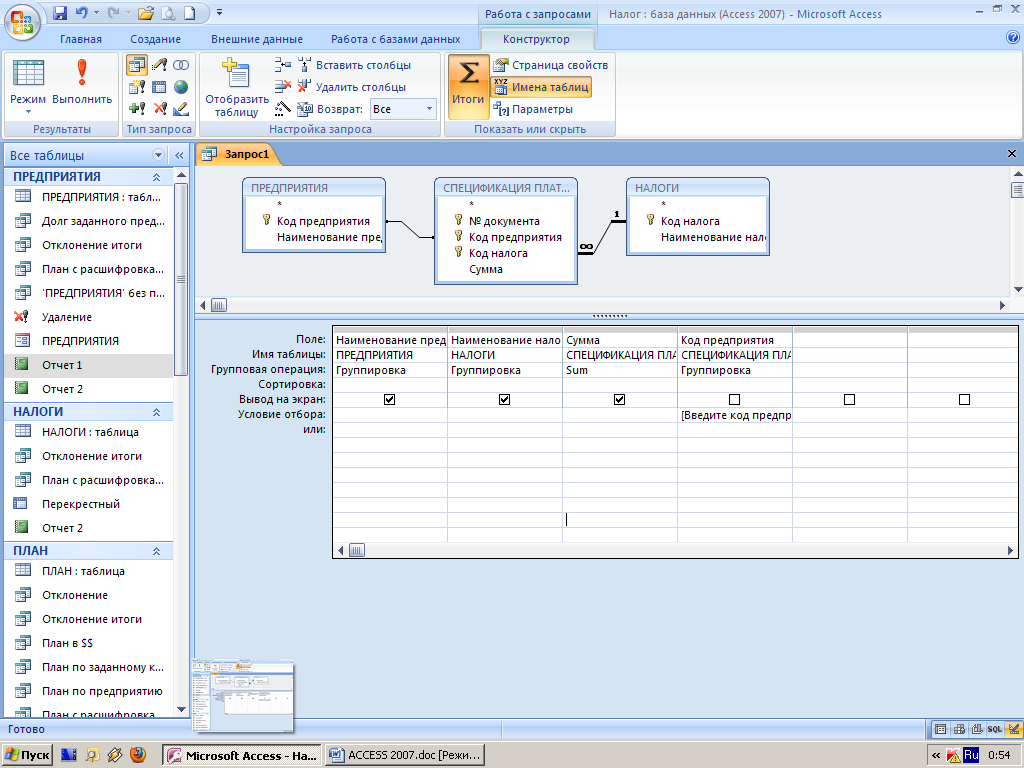This screenshot has height=768, width=1024.
Task: Select the Конструктор ribbon tab
Action: click(537, 39)
